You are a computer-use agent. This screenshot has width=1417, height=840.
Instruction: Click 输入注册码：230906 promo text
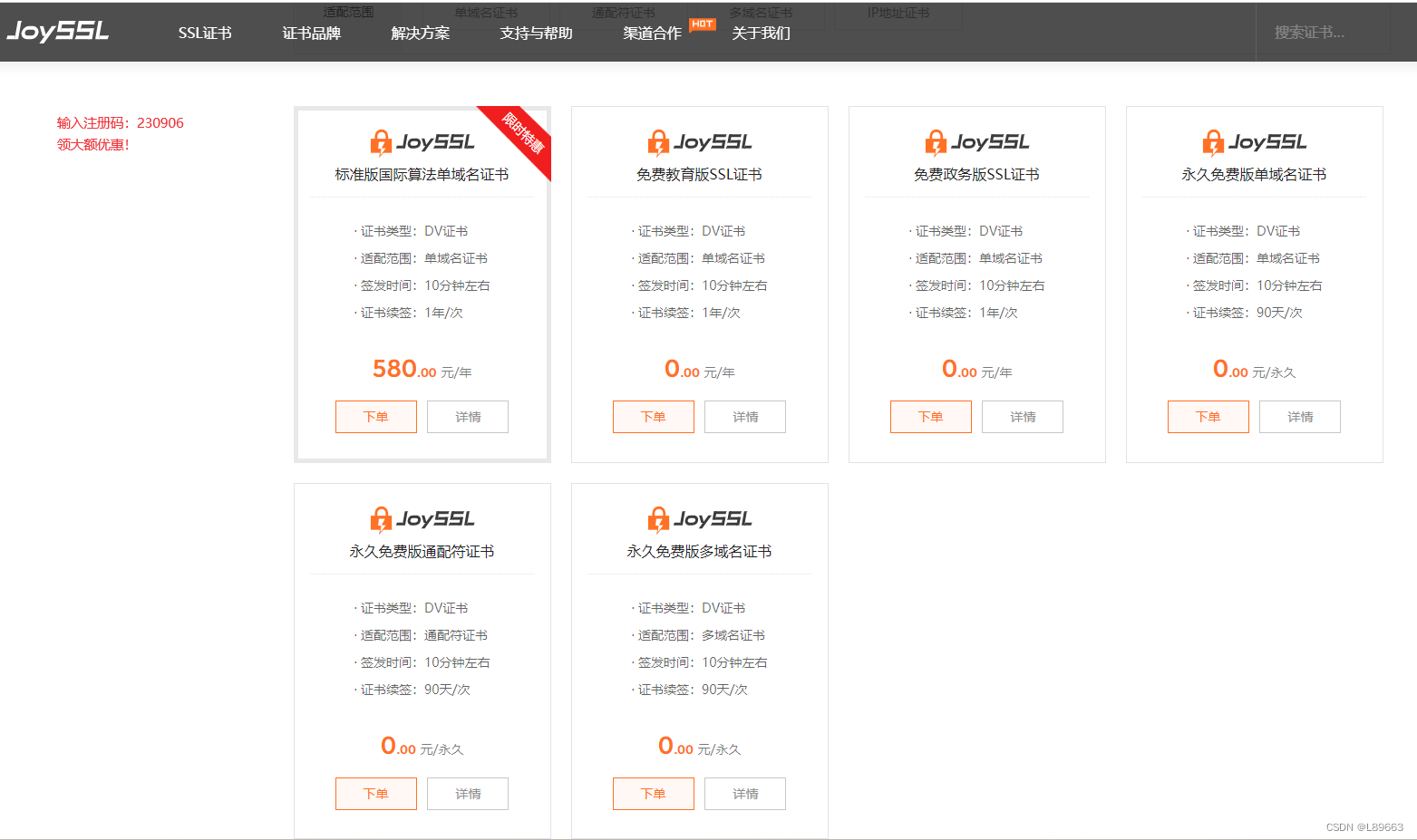click(121, 123)
